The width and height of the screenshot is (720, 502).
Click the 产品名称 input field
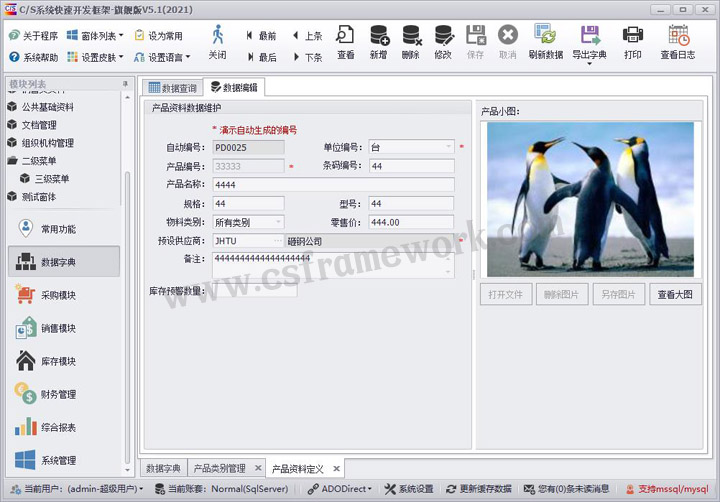(332, 185)
